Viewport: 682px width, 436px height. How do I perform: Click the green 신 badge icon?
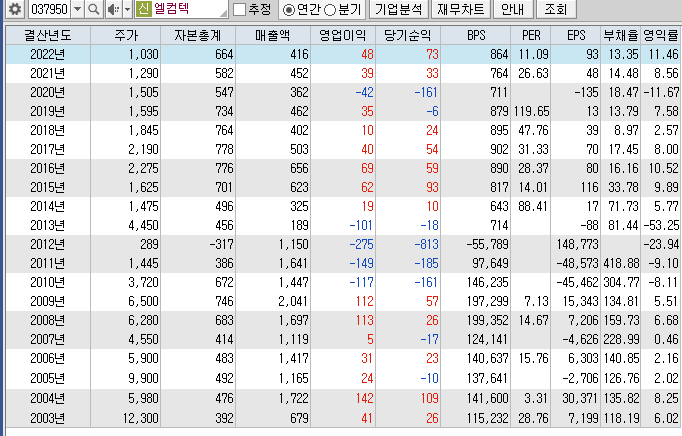pyautogui.click(x=143, y=9)
